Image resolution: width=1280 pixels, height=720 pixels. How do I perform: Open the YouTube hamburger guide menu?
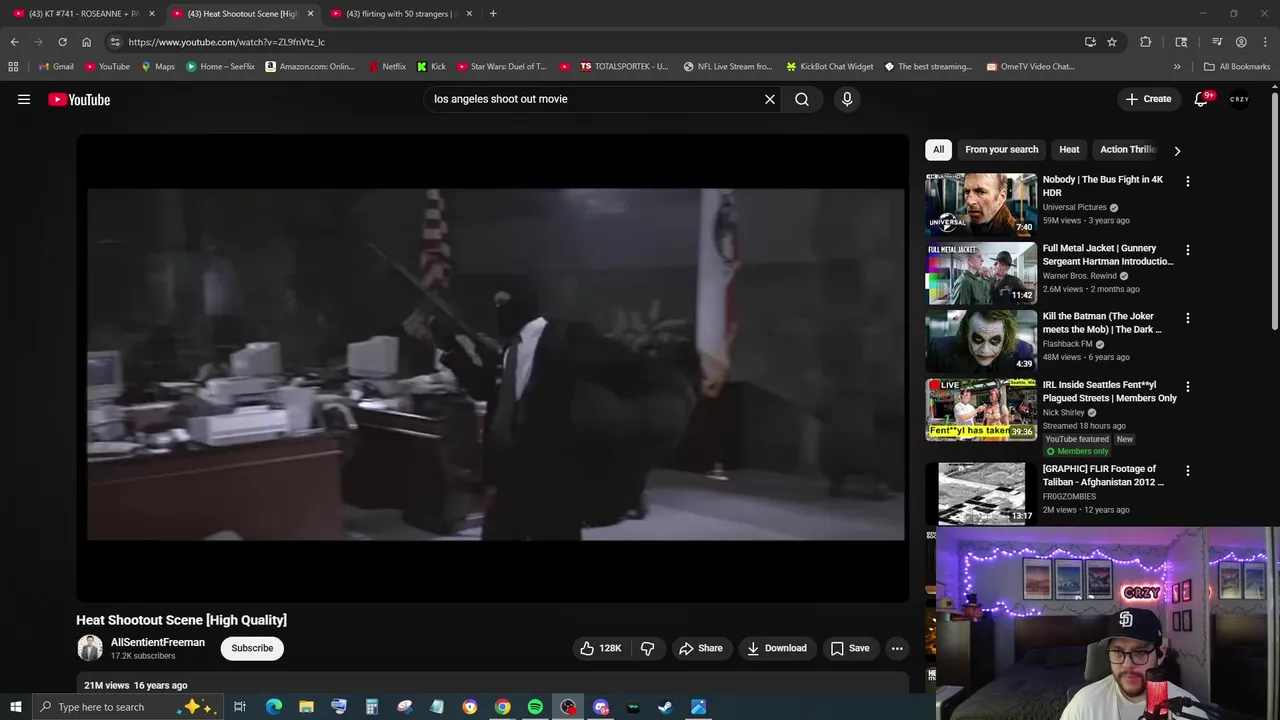[x=24, y=99]
